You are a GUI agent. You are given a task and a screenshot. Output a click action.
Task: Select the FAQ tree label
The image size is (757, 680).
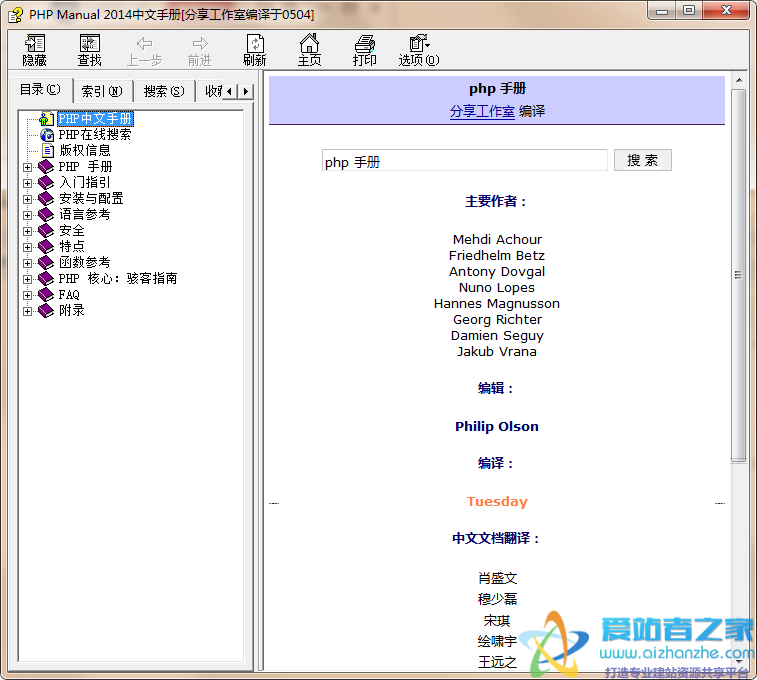click(69, 294)
